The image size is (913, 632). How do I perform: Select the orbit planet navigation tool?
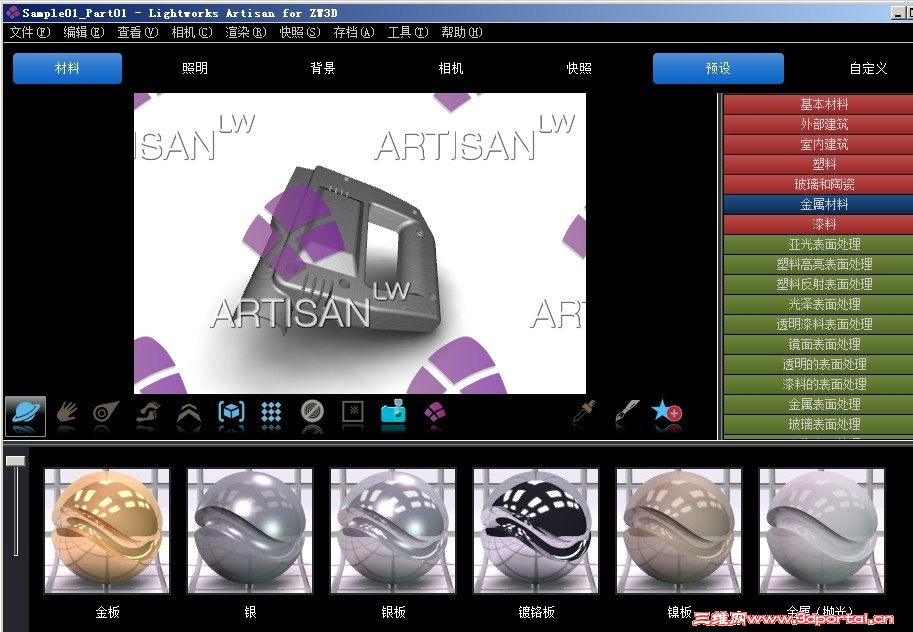[25, 416]
